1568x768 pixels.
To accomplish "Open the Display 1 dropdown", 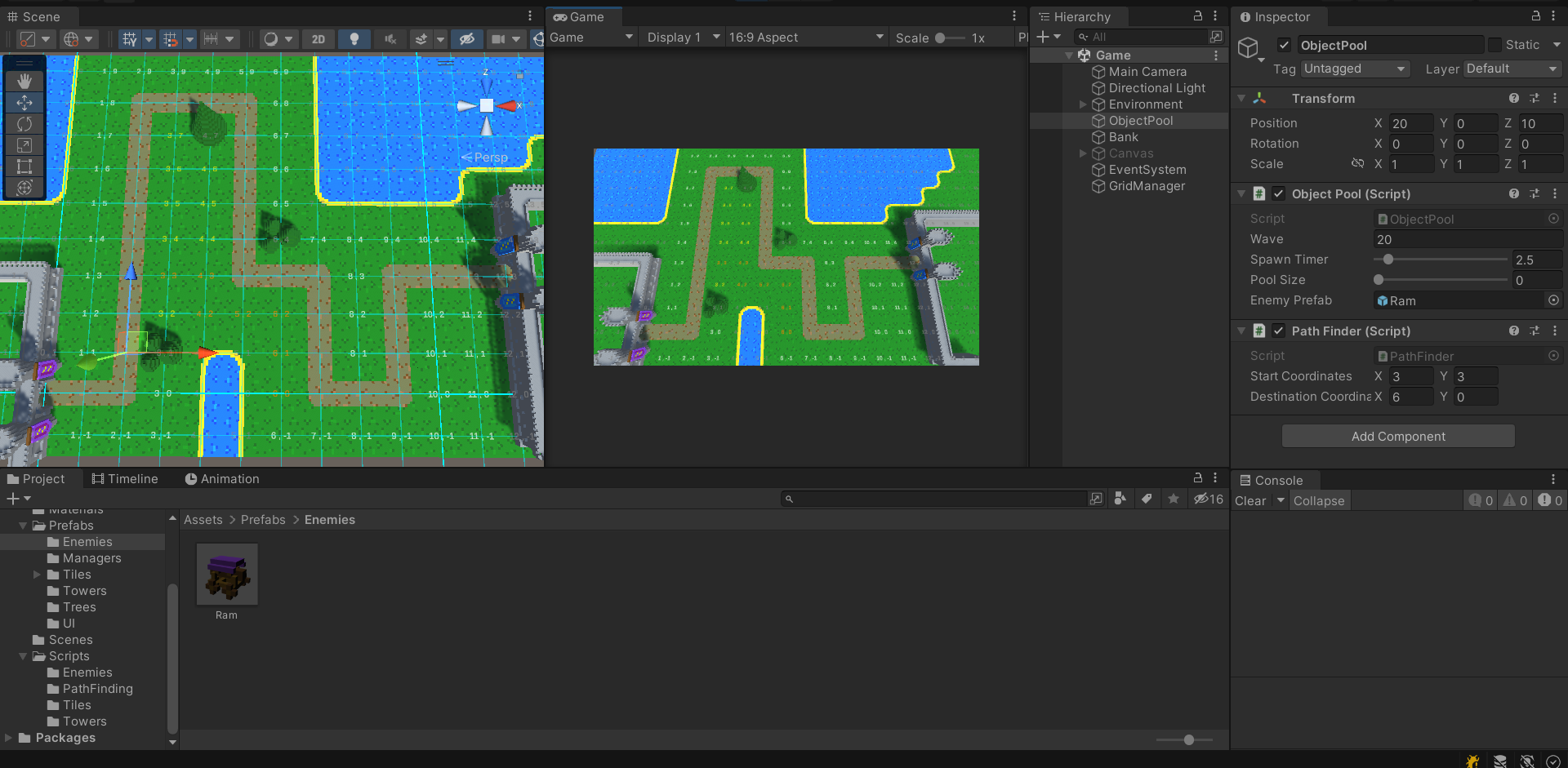I will pyautogui.click(x=684, y=38).
